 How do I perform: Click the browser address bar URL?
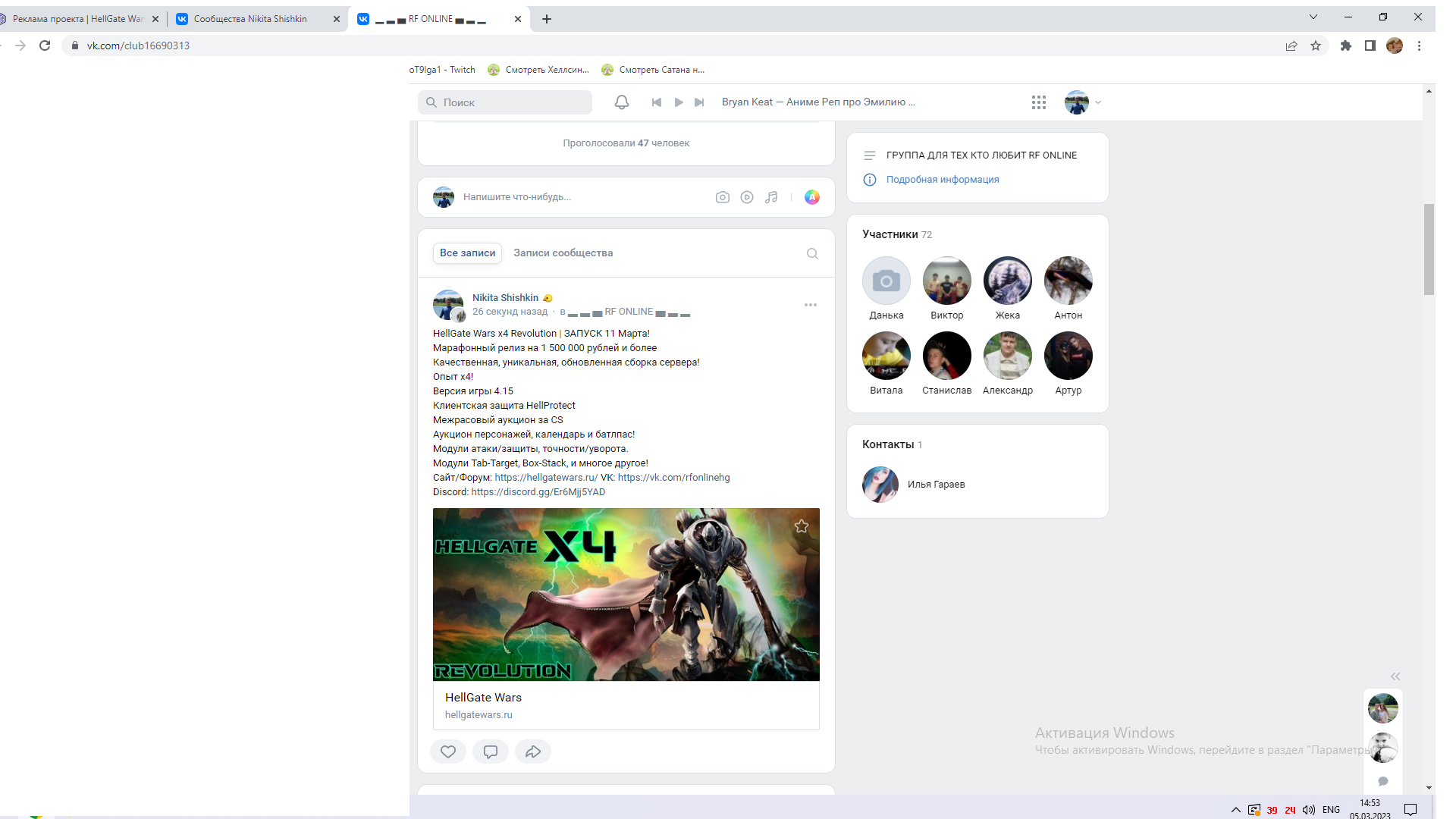click(x=138, y=45)
